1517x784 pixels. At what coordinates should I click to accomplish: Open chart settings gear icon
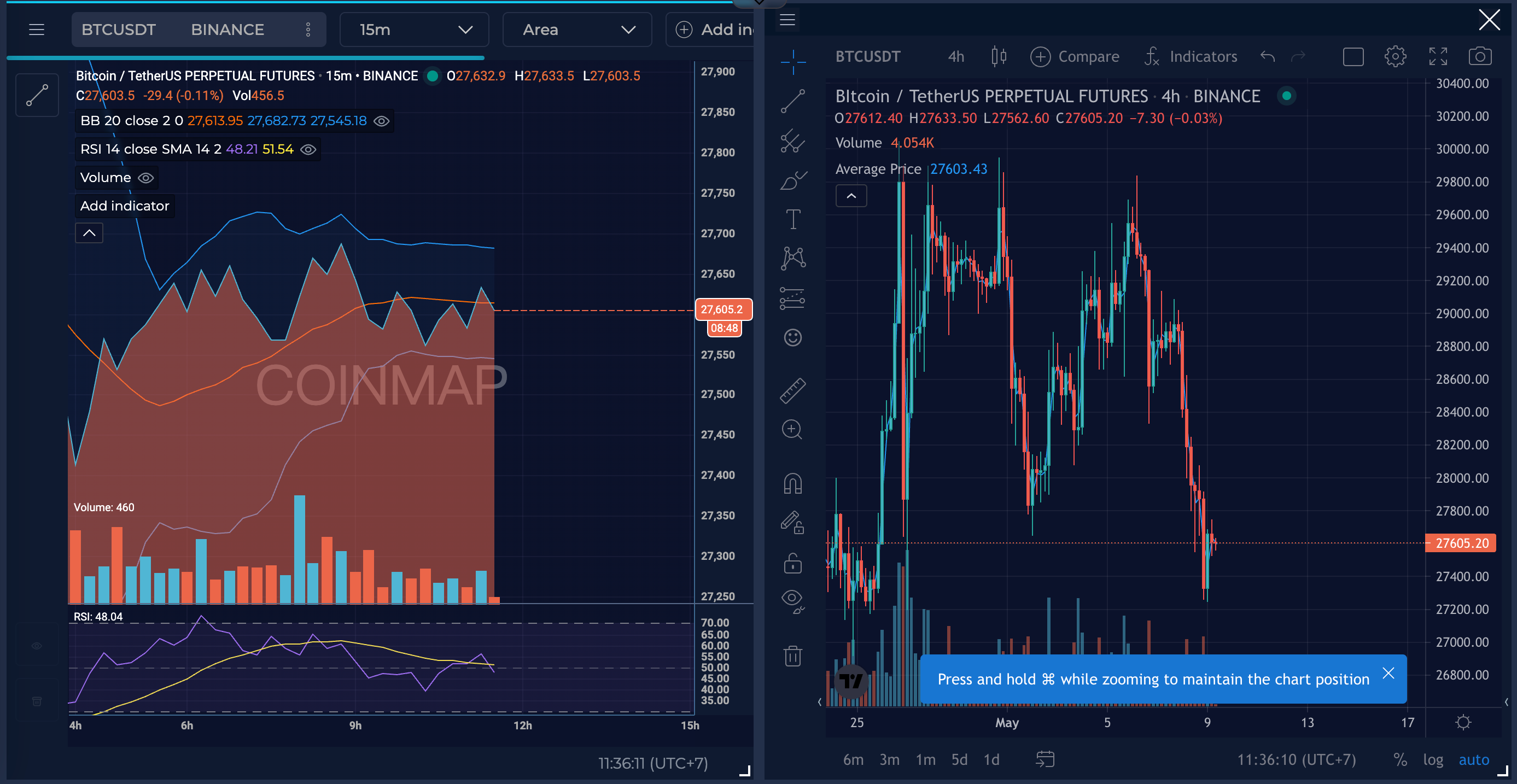coord(1395,56)
